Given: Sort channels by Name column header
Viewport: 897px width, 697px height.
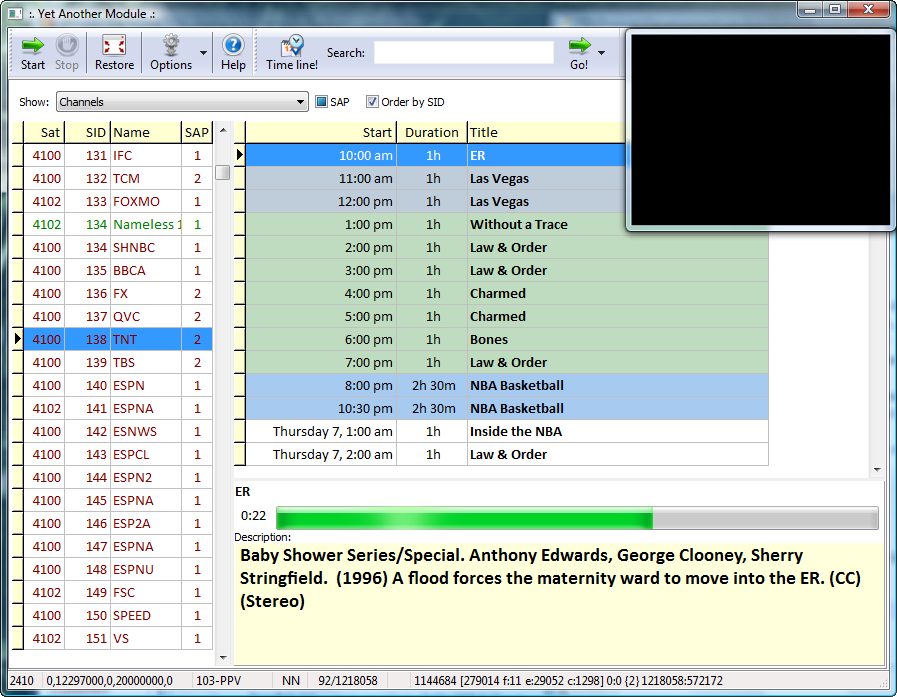Looking at the screenshot, I should (x=146, y=132).
